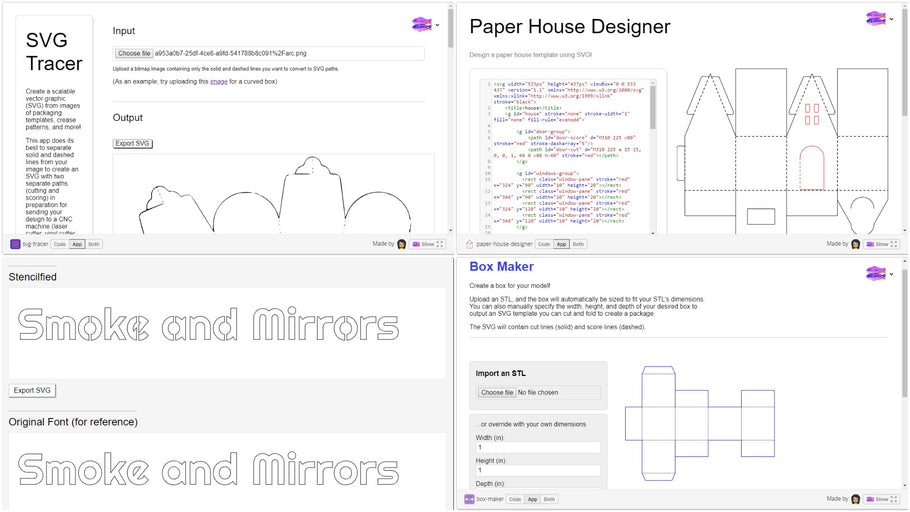
Task: Expand the Glitch menu arrow in Paper House Designer
Action: [x=891, y=19]
